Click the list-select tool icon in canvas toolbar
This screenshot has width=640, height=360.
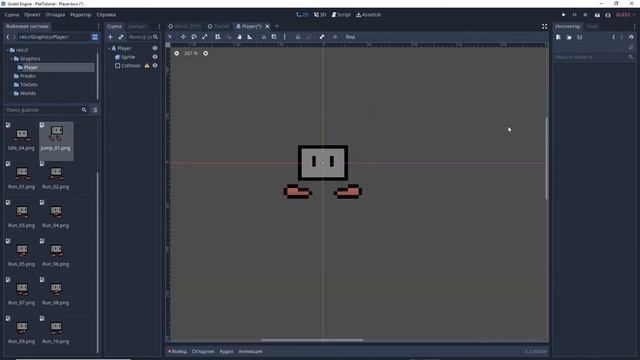tap(218, 37)
